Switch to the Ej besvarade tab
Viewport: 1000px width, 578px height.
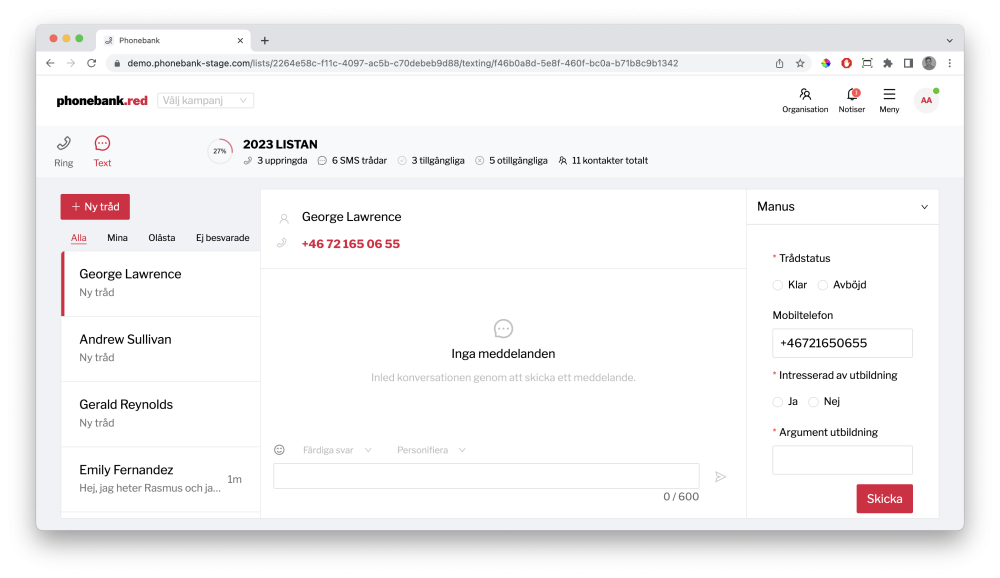point(222,238)
